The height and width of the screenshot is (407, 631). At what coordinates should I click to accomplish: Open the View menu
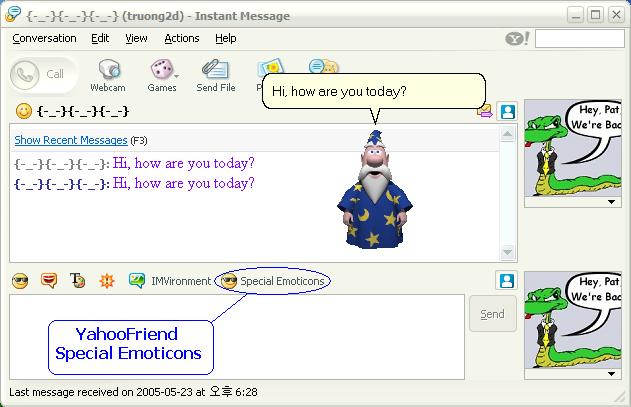click(x=136, y=38)
